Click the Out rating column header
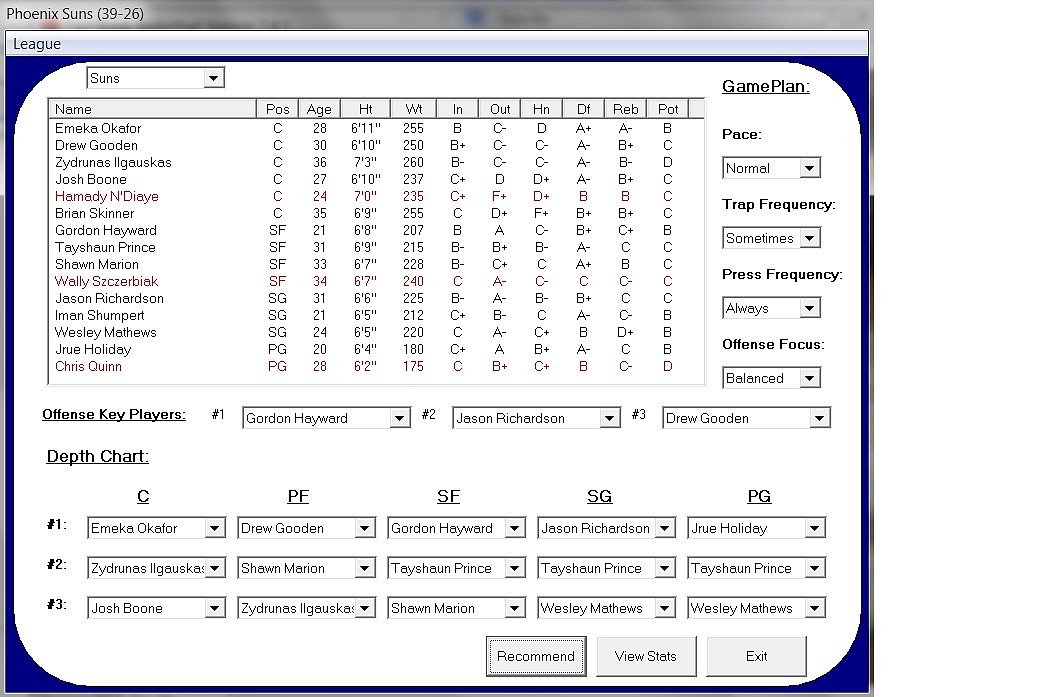Screen dimensions: 1060x697 click(x=500, y=109)
